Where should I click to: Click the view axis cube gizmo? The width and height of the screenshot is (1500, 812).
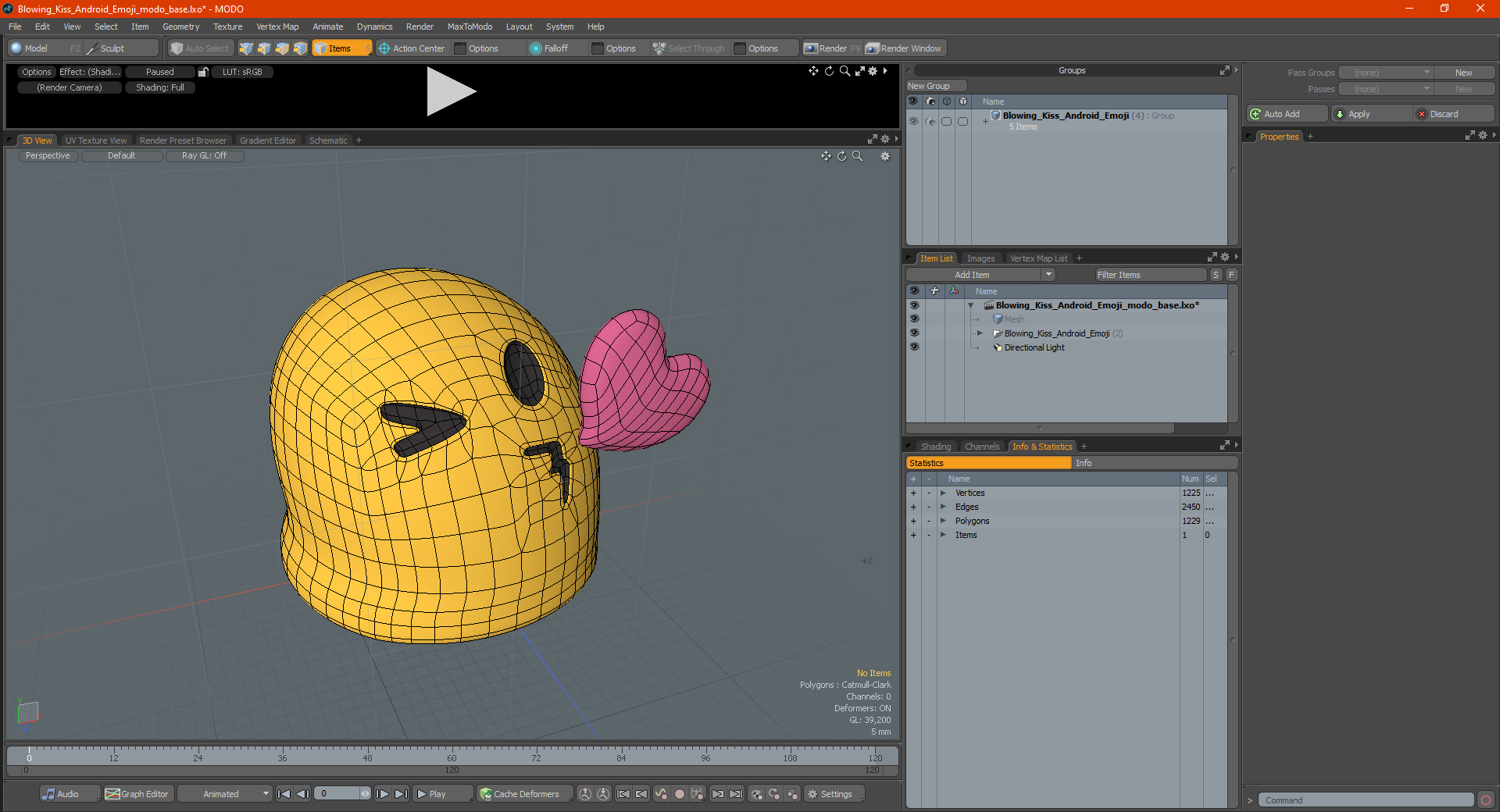click(x=28, y=713)
